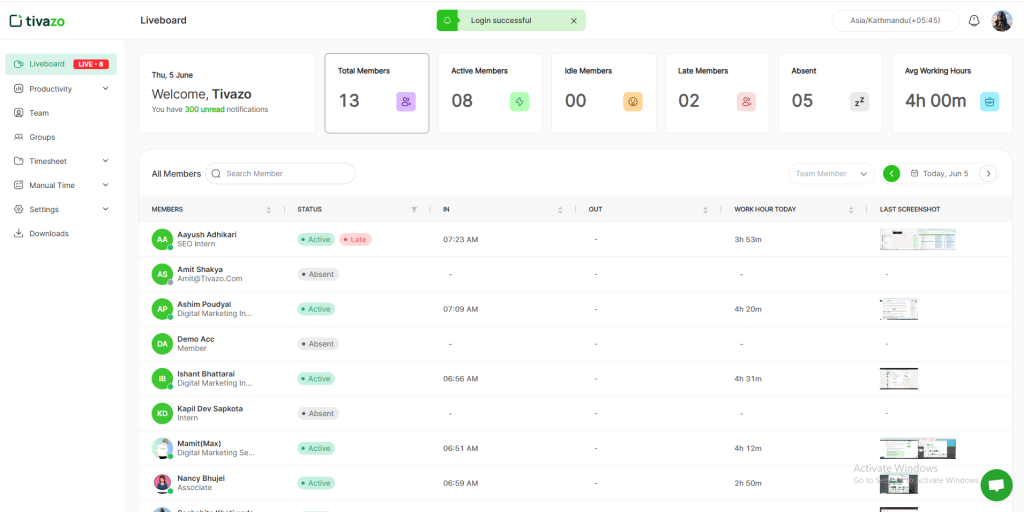1024x512 pixels.
Task: Click the Active Members green lightning icon
Action: pos(519,101)
